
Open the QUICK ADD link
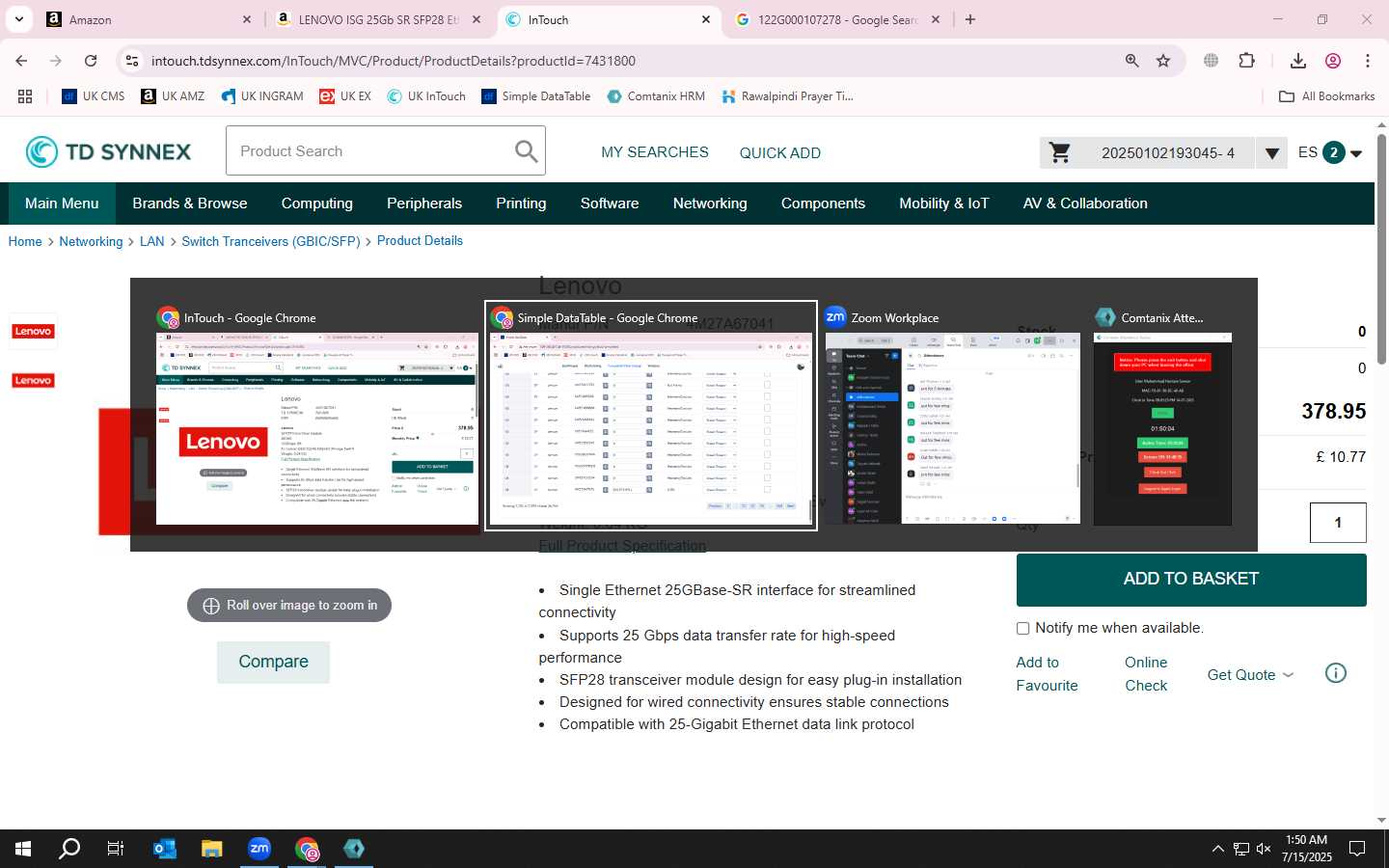coord(780,152)
